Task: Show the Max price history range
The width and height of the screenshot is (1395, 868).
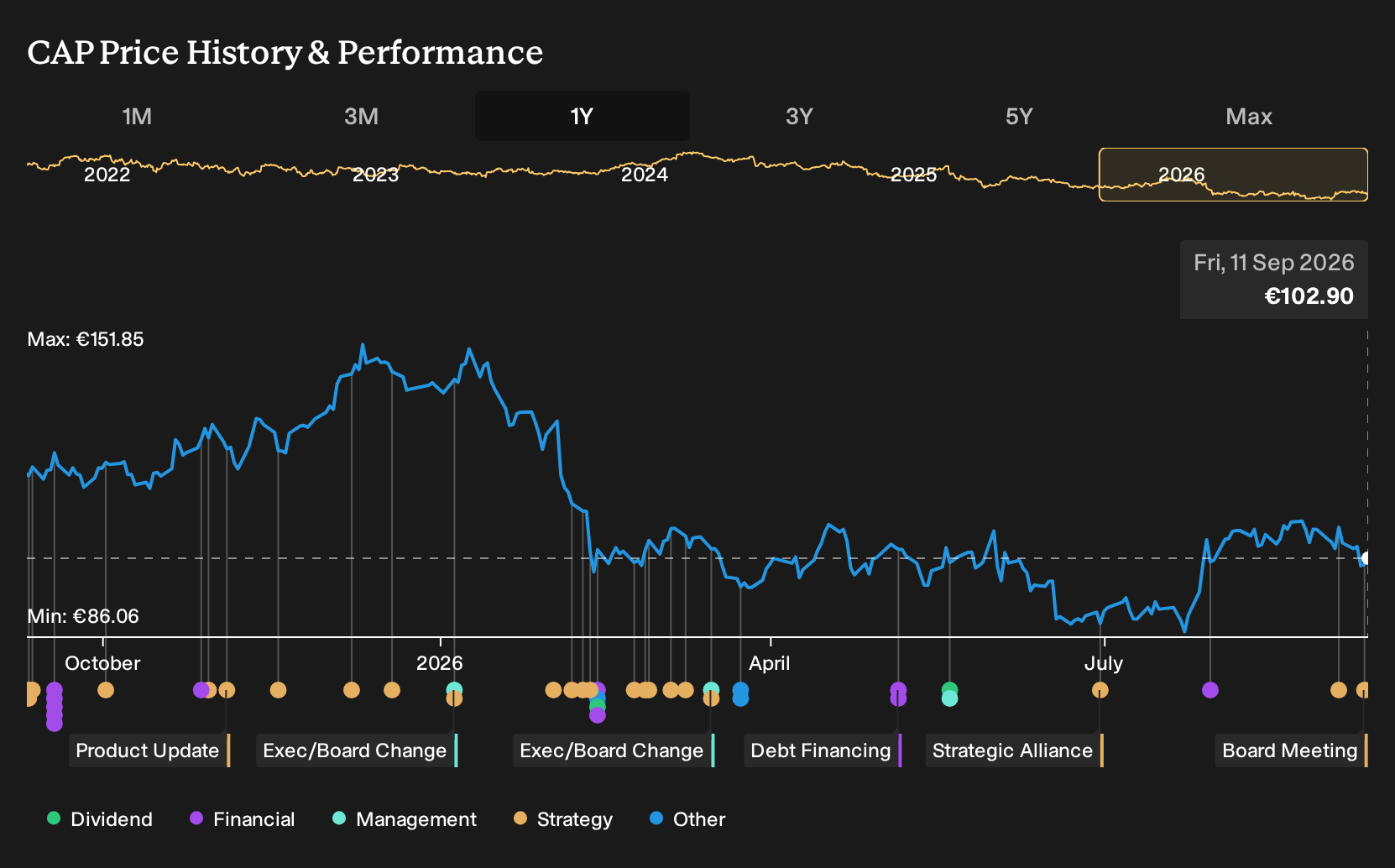Action: tap(1249, 116)
